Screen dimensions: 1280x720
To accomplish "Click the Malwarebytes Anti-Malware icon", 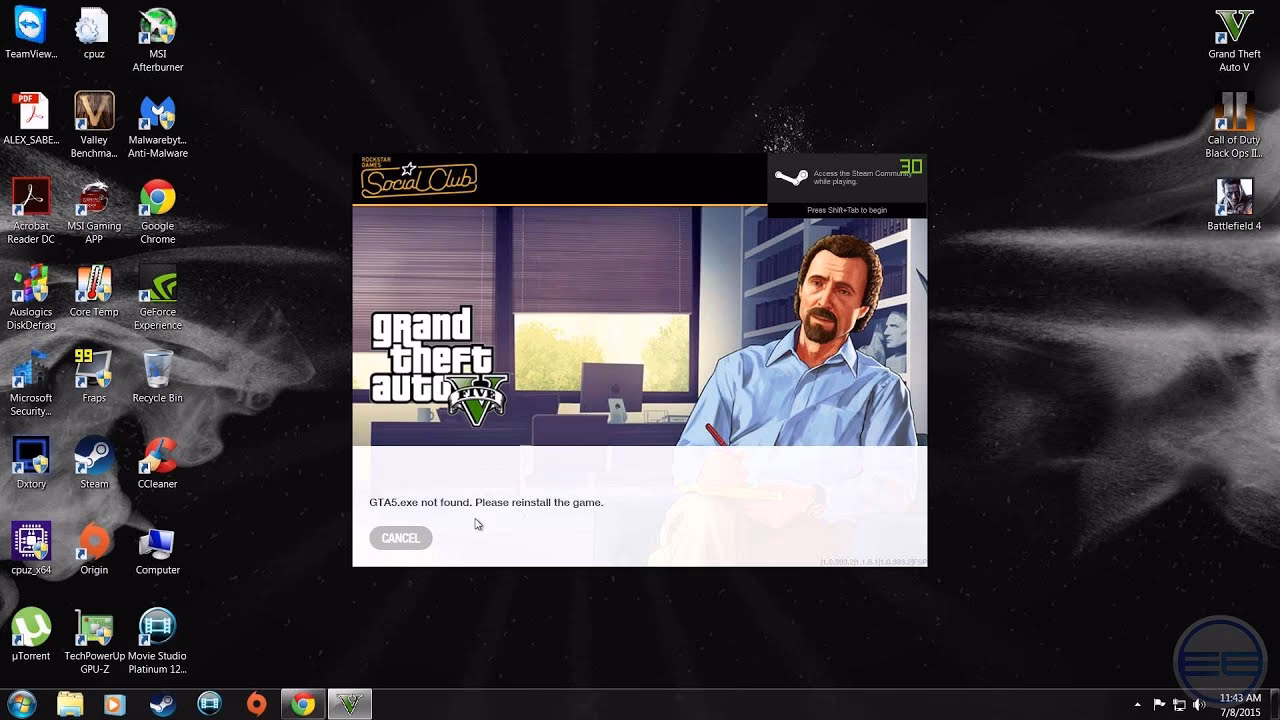I will [x=158, y=126].
